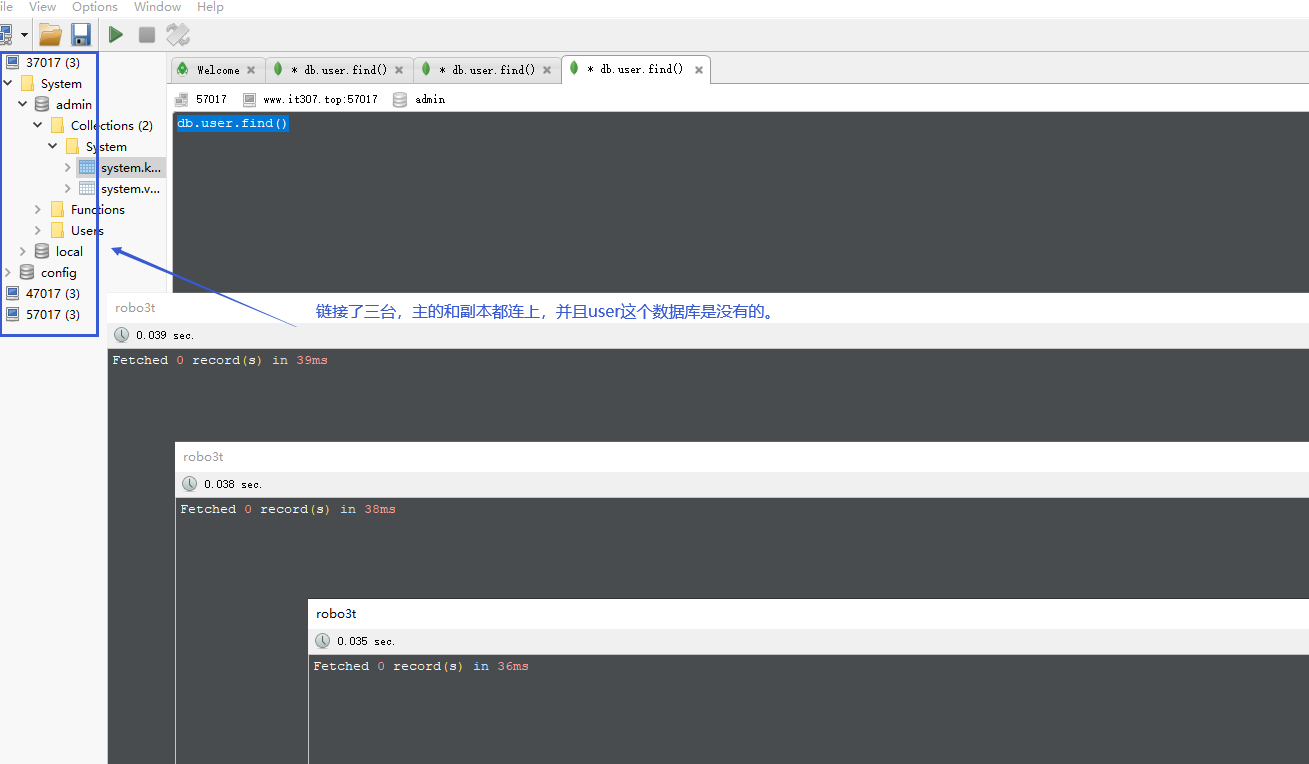Select the System folder label under 37017

pyautogui.click(x=61, y=84)
